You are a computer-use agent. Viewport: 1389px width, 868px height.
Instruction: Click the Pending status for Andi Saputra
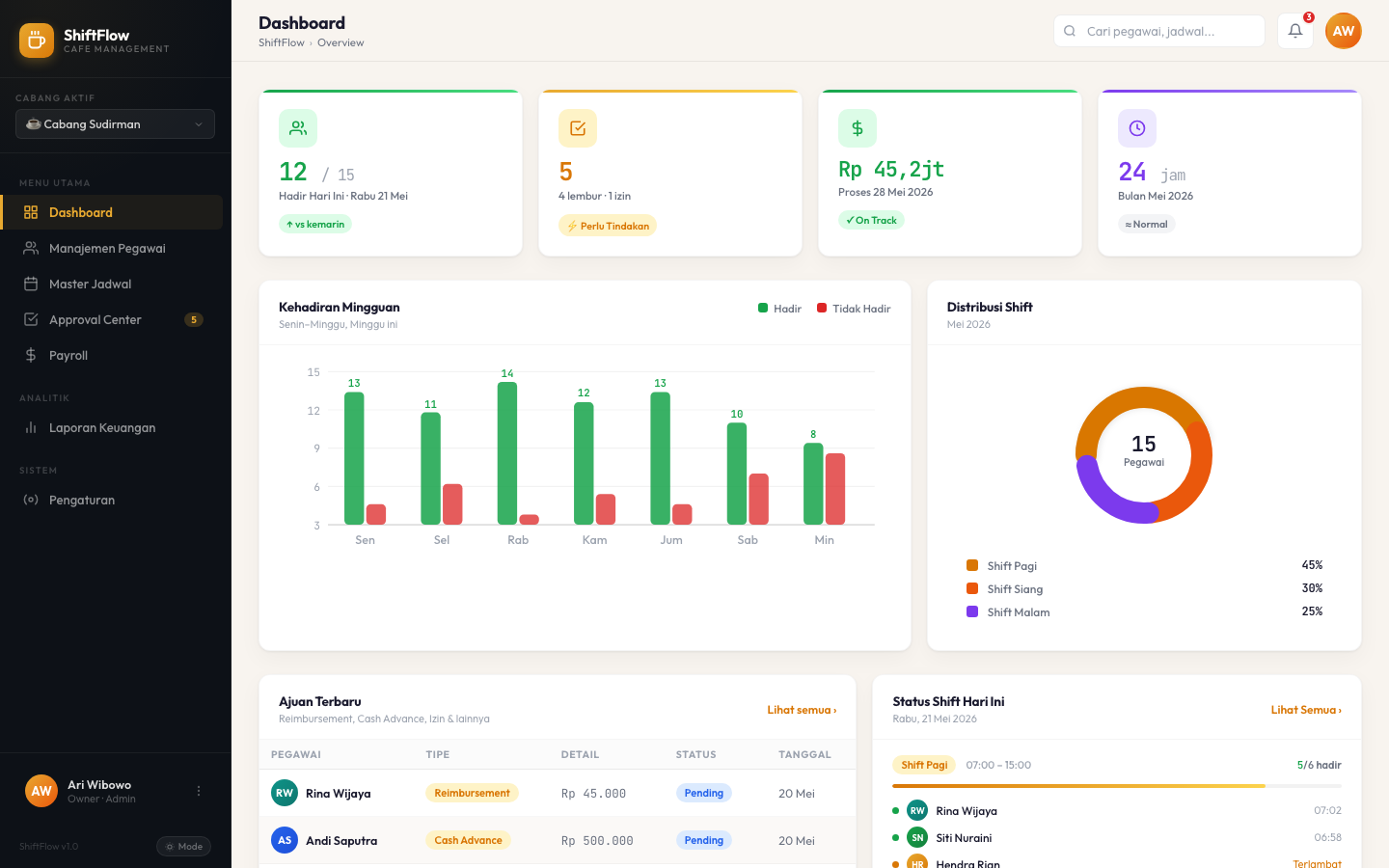point(704,840)
